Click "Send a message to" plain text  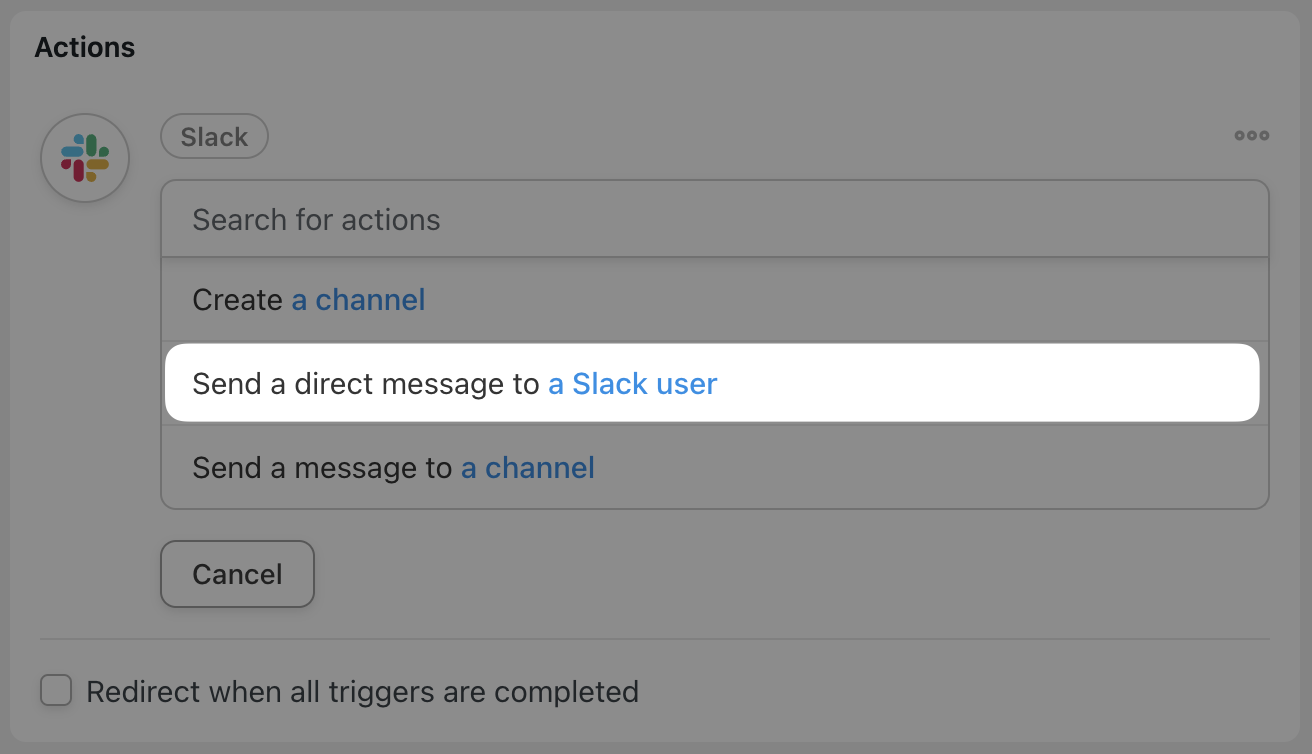coord(322,467)
